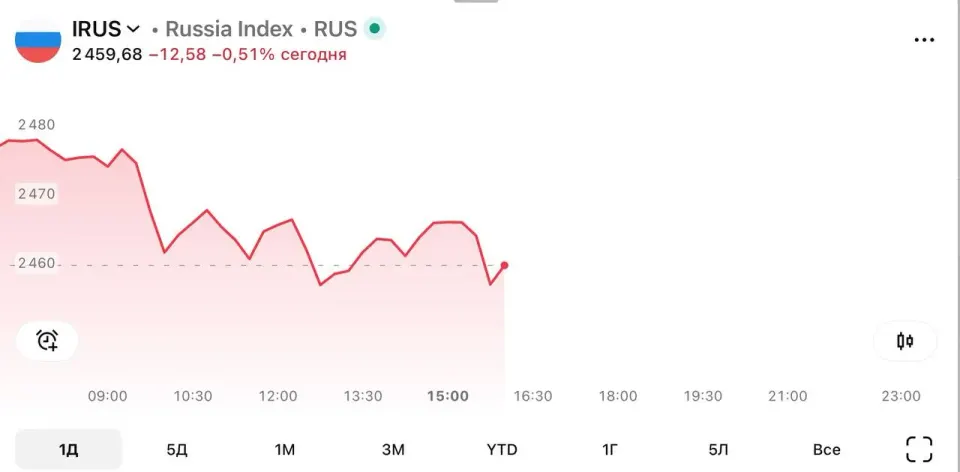Add a price alert with the alarm icon
This screenshot has width=960, height=472.
(47, 340)
